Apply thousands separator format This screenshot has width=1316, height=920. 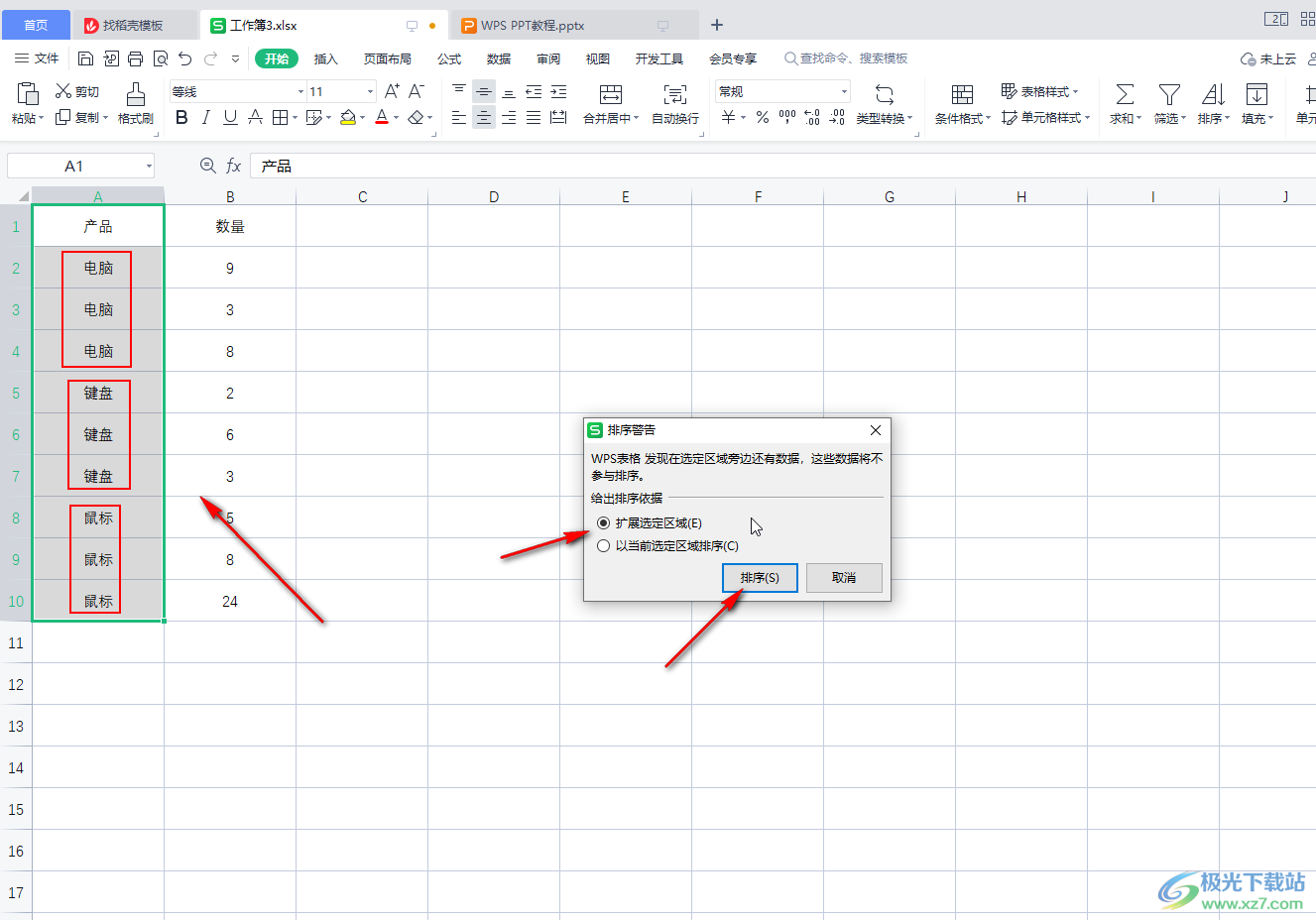pyautogui.click(x=787, y=117)
